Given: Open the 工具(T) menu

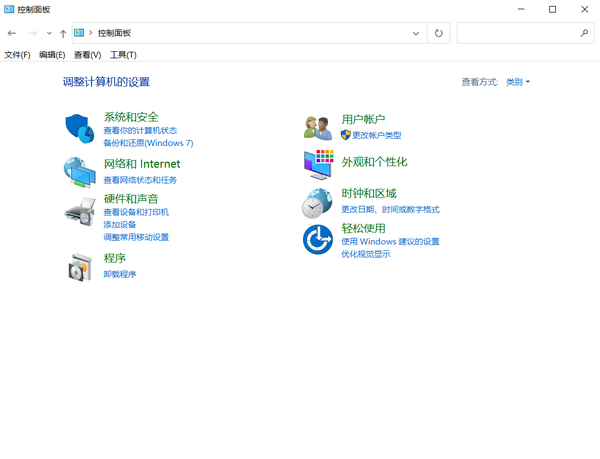Looking at the screenshot, I should click(123, 55).
